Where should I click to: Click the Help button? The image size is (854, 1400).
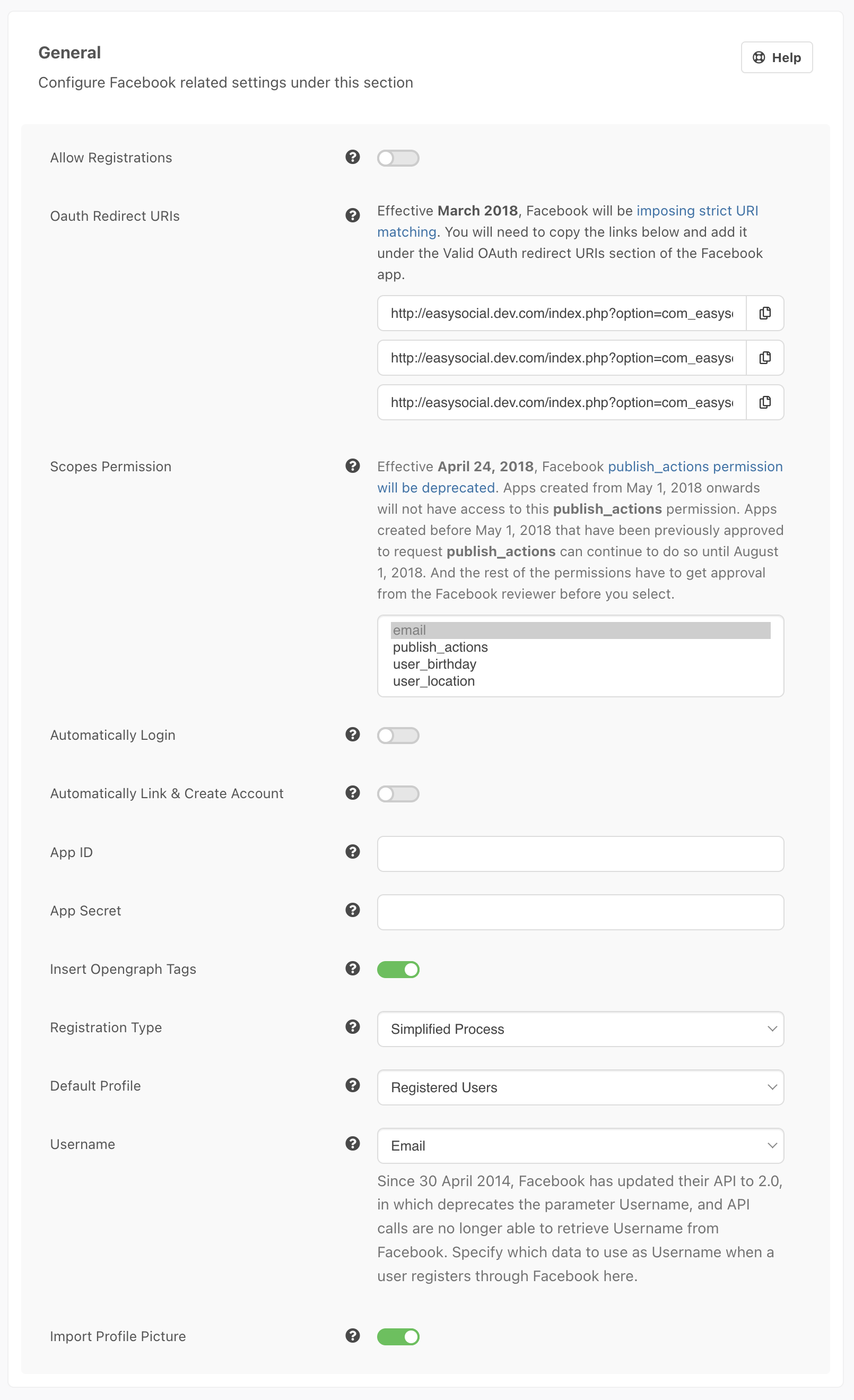tap(776, 57)
